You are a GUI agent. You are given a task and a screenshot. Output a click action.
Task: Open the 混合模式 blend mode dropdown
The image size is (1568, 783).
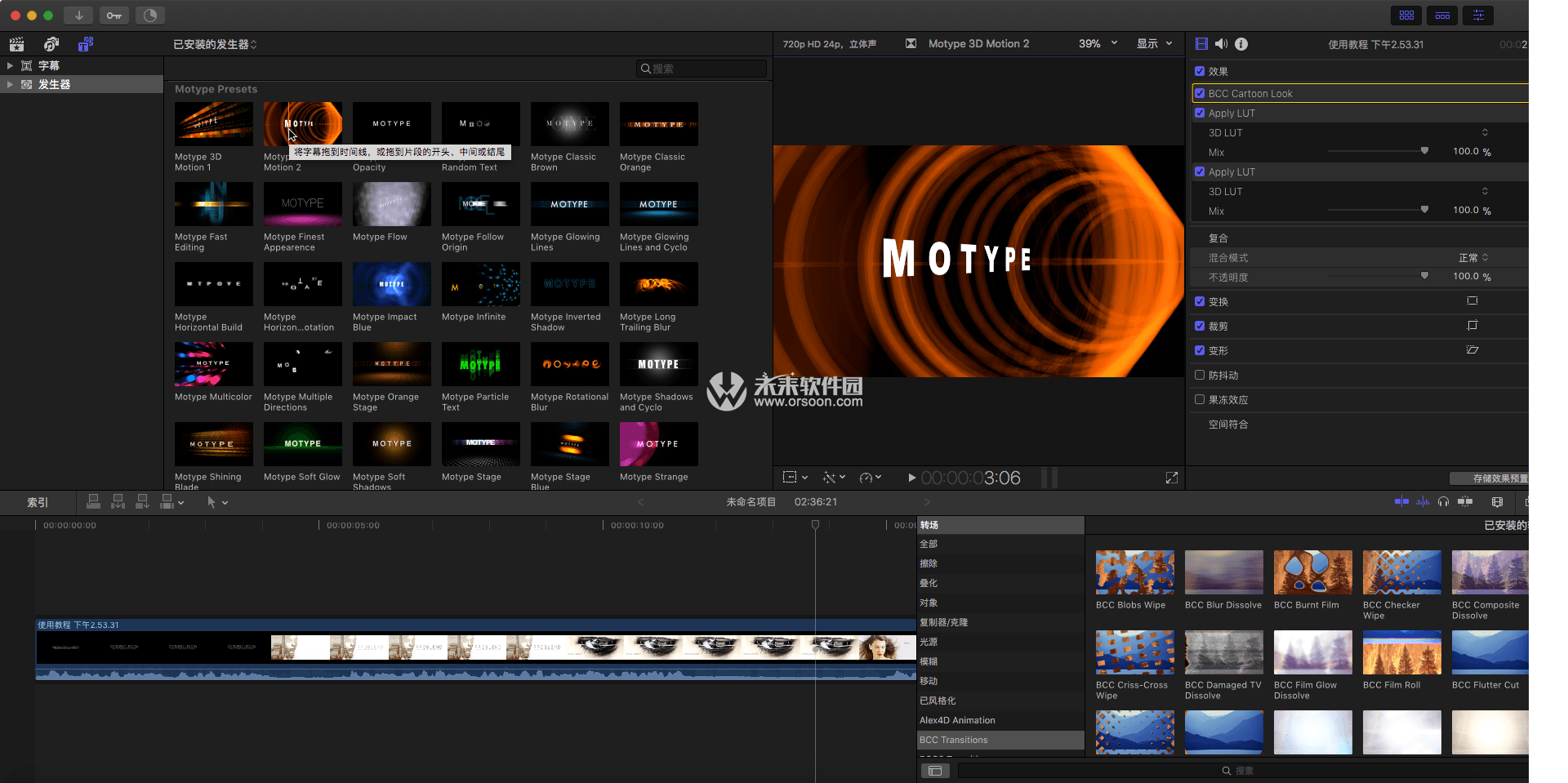1474,257
